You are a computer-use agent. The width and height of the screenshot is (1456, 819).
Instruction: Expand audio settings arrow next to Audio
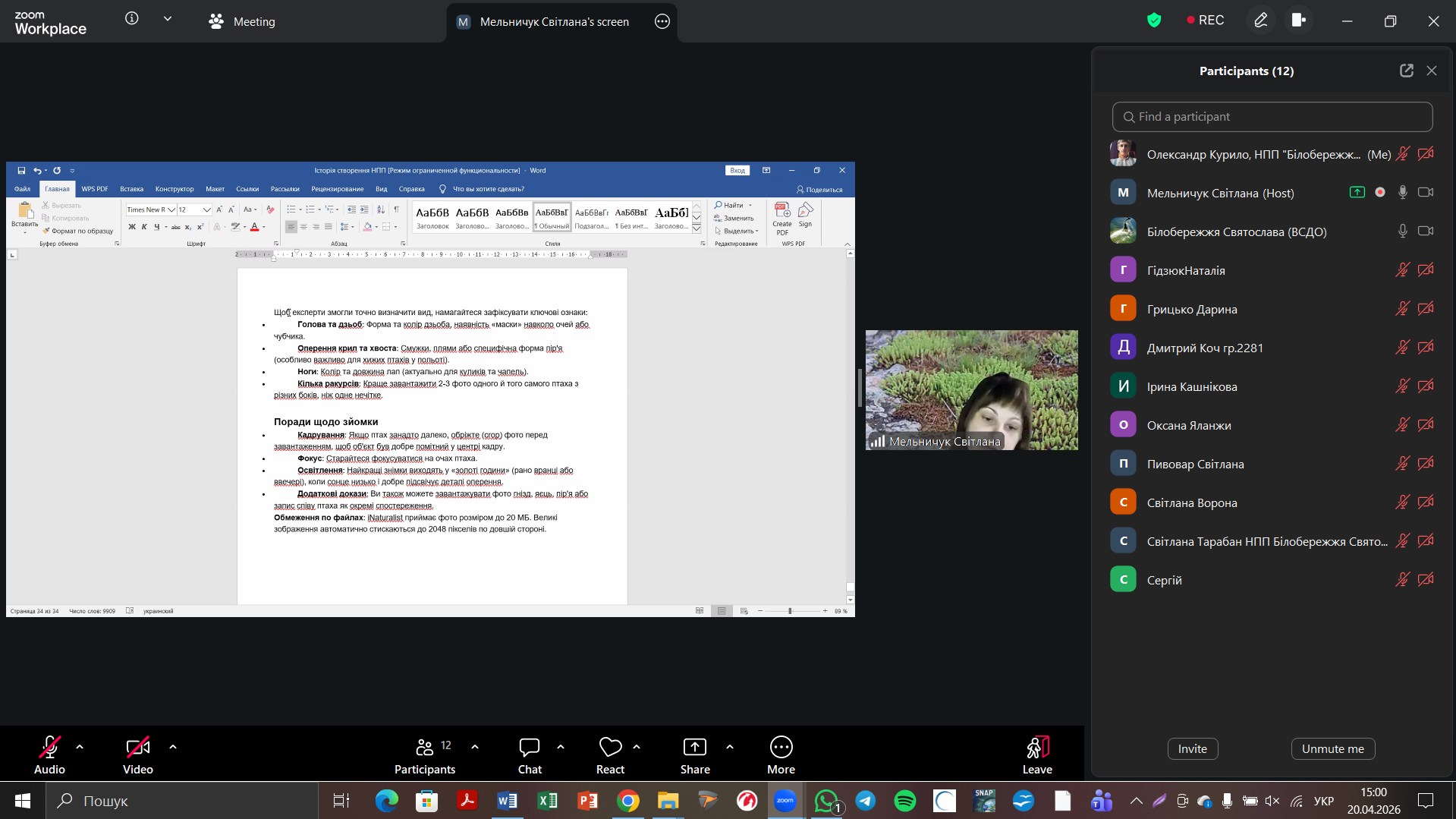[80, 747]
